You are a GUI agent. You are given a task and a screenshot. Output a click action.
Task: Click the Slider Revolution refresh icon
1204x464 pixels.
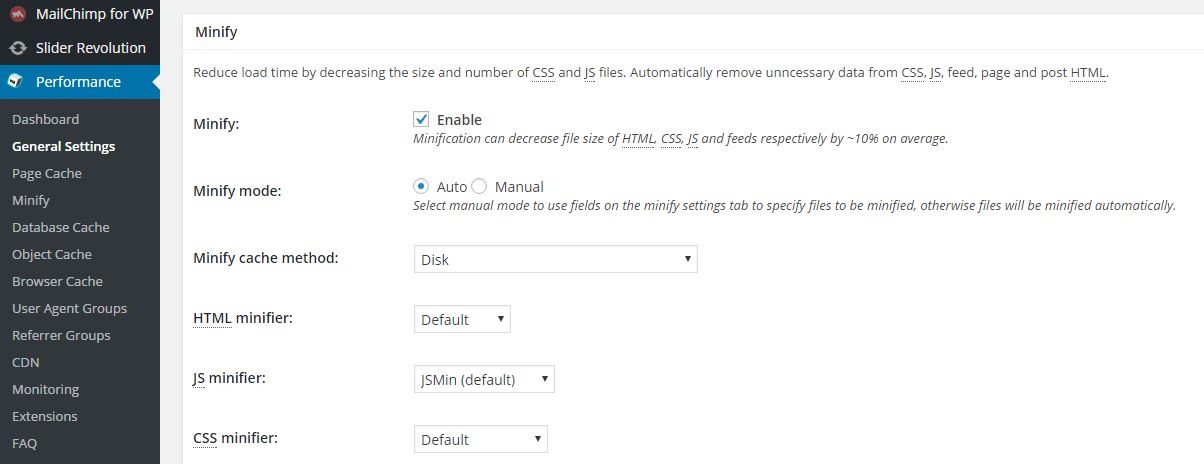tap(17, 48)
